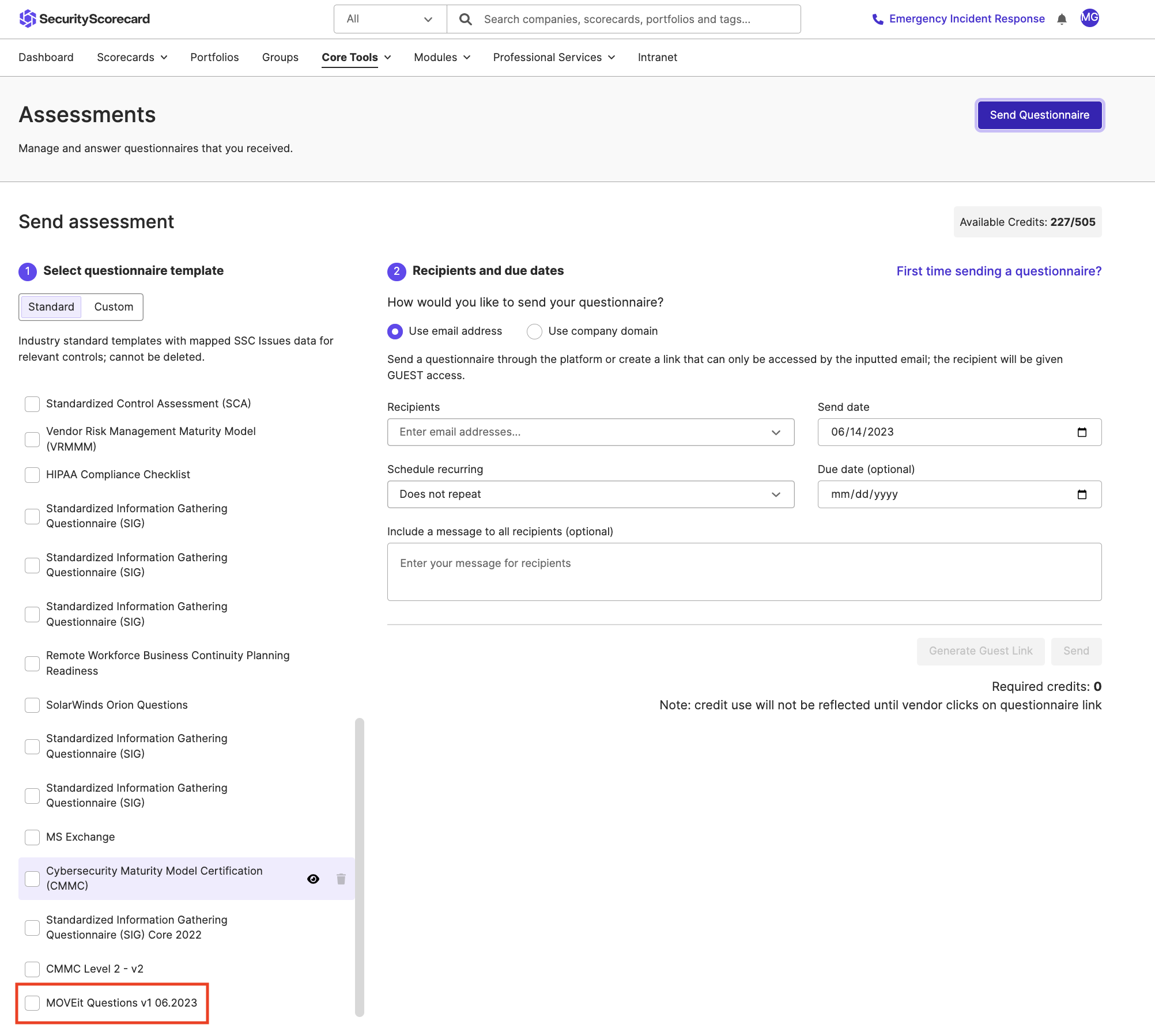1155x1036 pixels.
Task: Check SIG Core 2022 template
Action: click(32, 928)
